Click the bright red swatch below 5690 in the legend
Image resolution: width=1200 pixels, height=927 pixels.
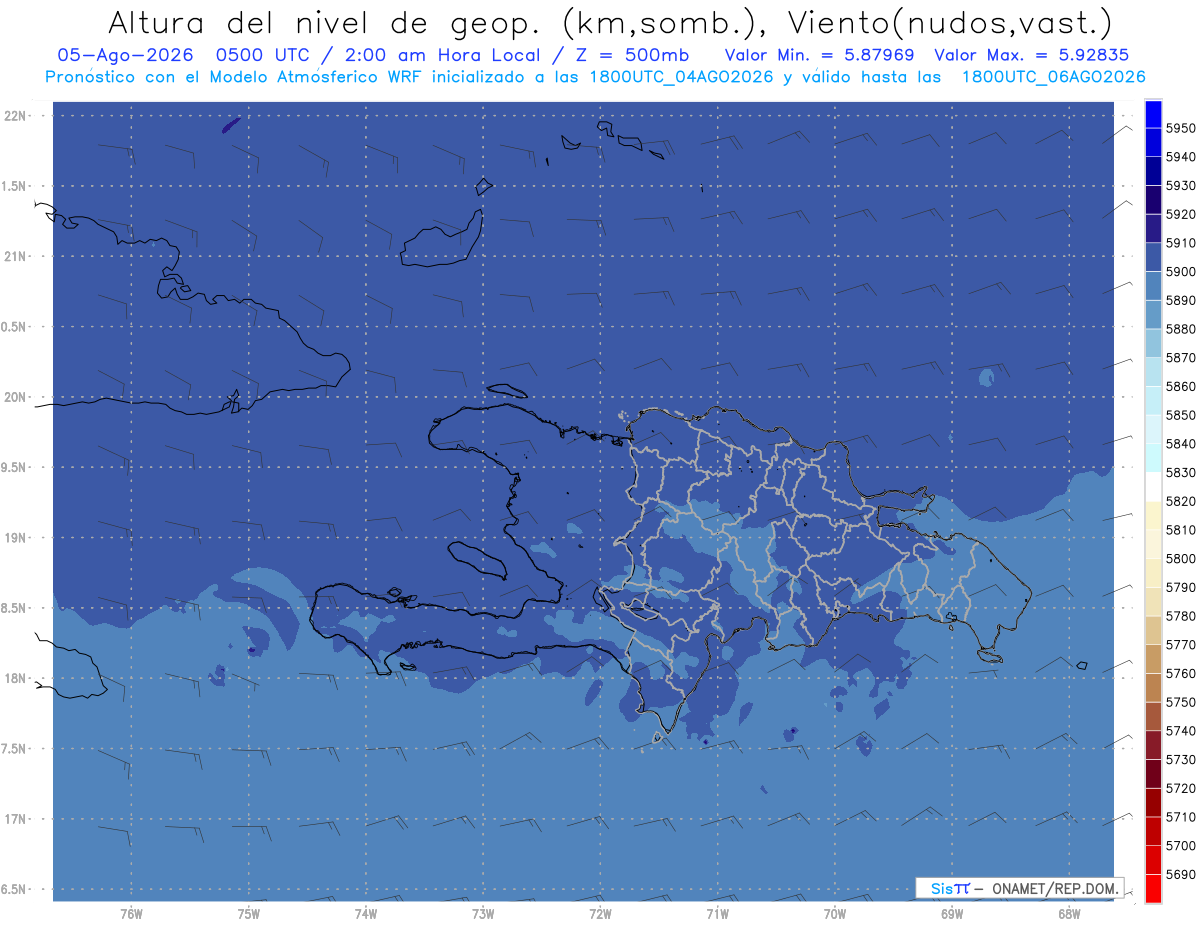click(1153, 888)
